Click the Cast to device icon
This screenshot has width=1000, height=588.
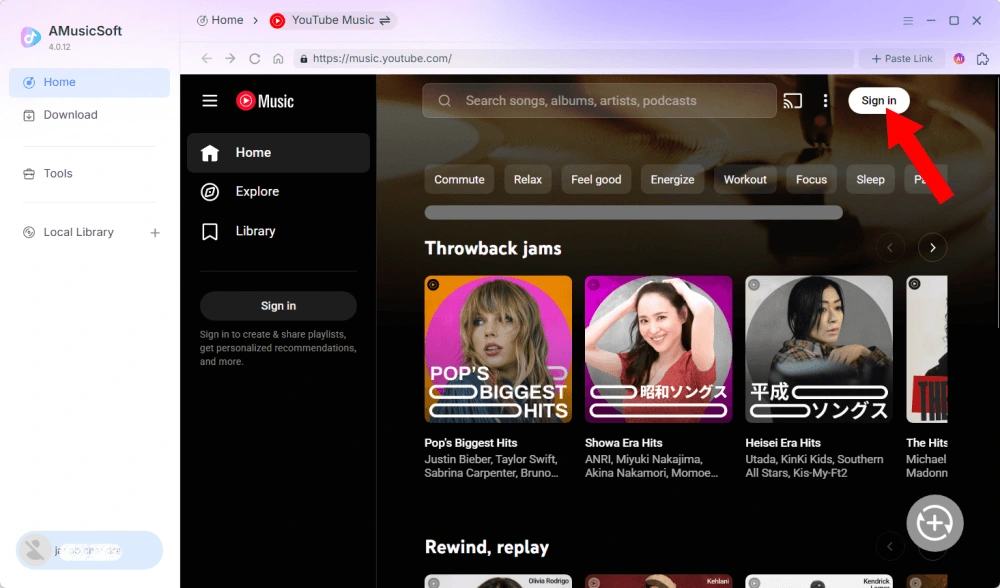pyautogui.click(x=793, y=101)
